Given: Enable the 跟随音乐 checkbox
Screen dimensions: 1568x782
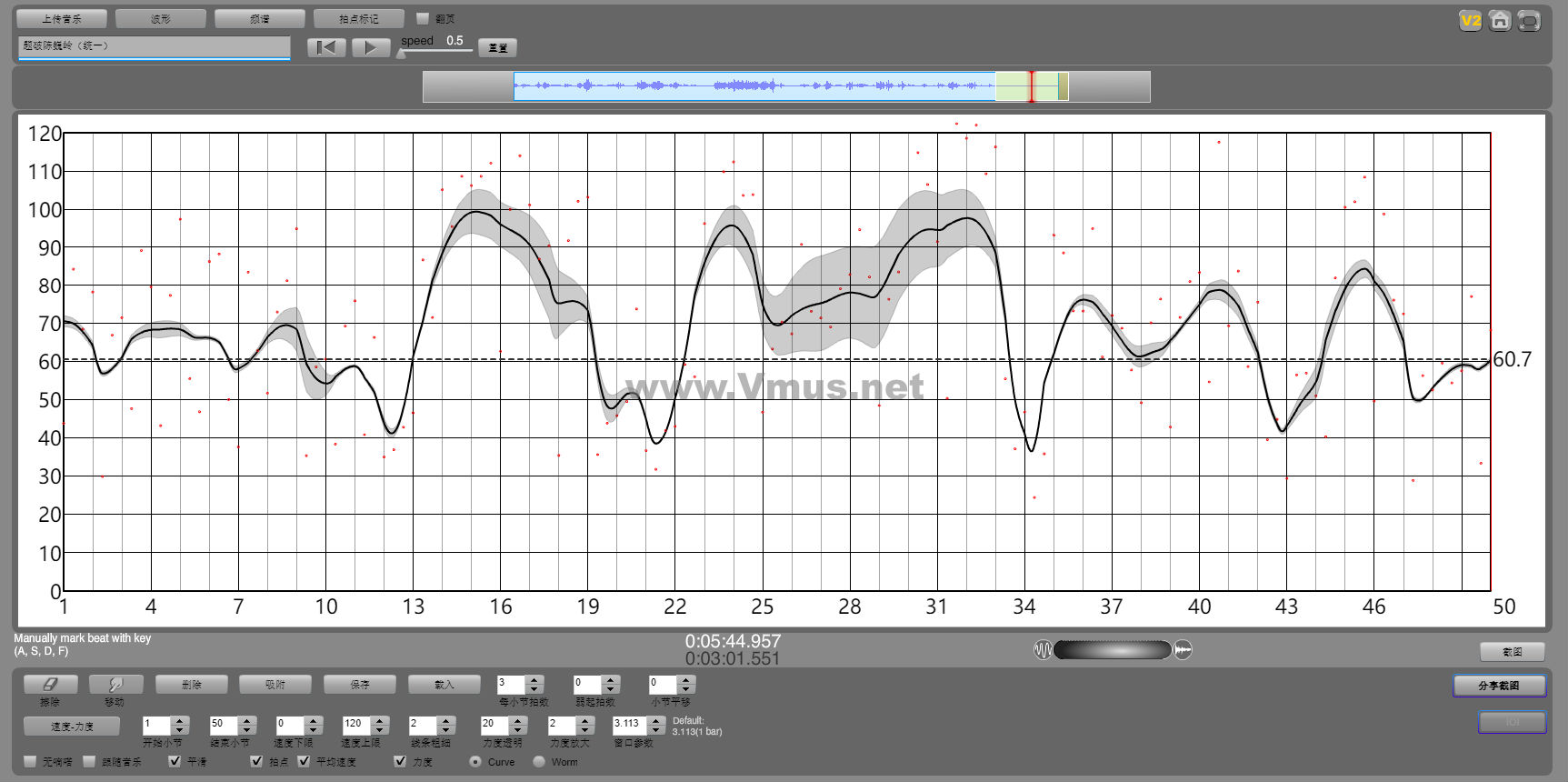Looking at the screenshot, I should click(x=89, y=761).
